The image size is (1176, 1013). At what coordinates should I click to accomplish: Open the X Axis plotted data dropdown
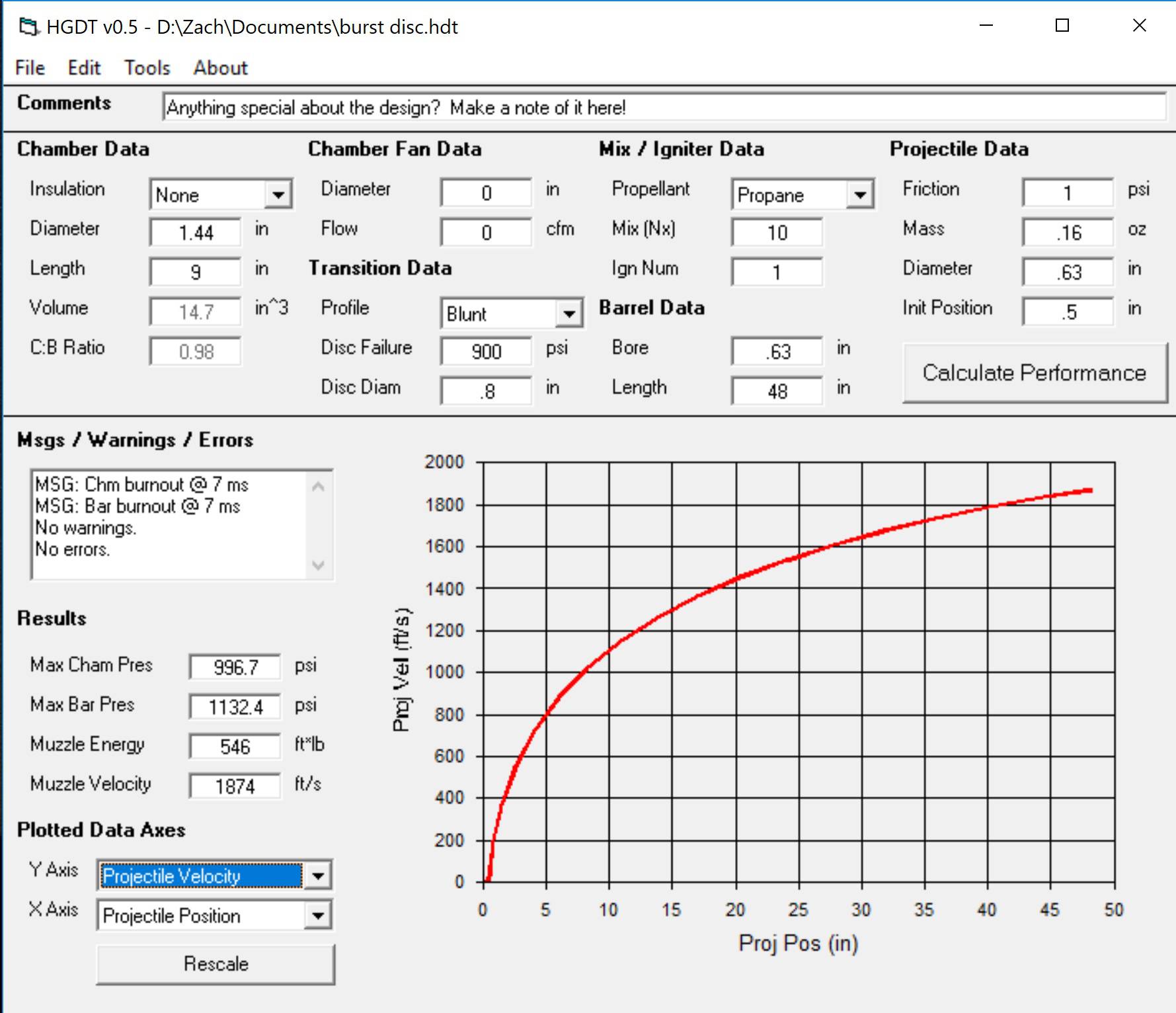click(x=318, y=916)
